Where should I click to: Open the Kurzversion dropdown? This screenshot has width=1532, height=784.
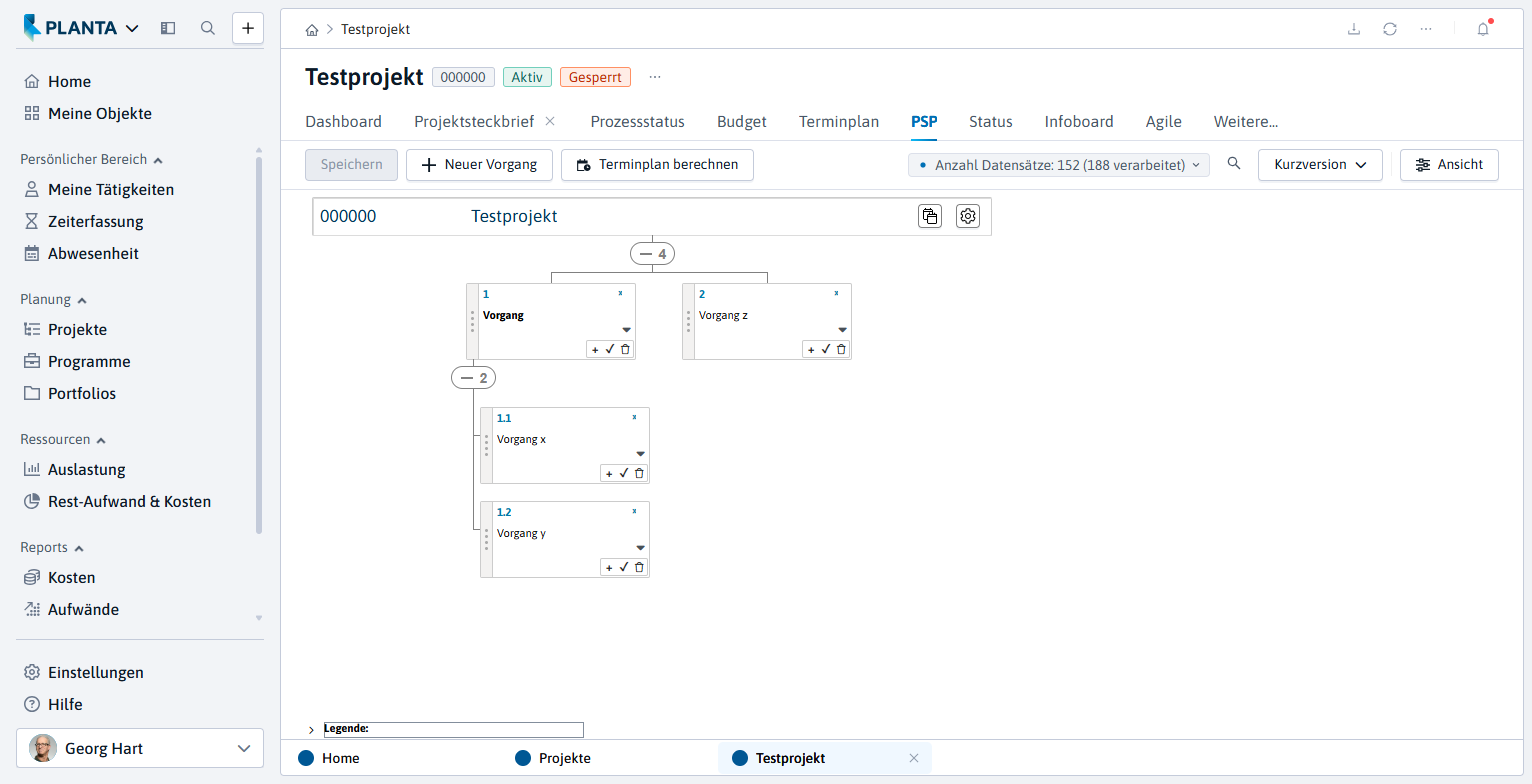tap(1320, 165)
